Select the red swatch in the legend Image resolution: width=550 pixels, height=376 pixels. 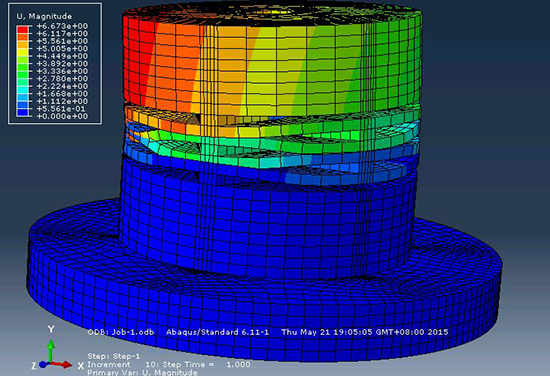(22, 29)
